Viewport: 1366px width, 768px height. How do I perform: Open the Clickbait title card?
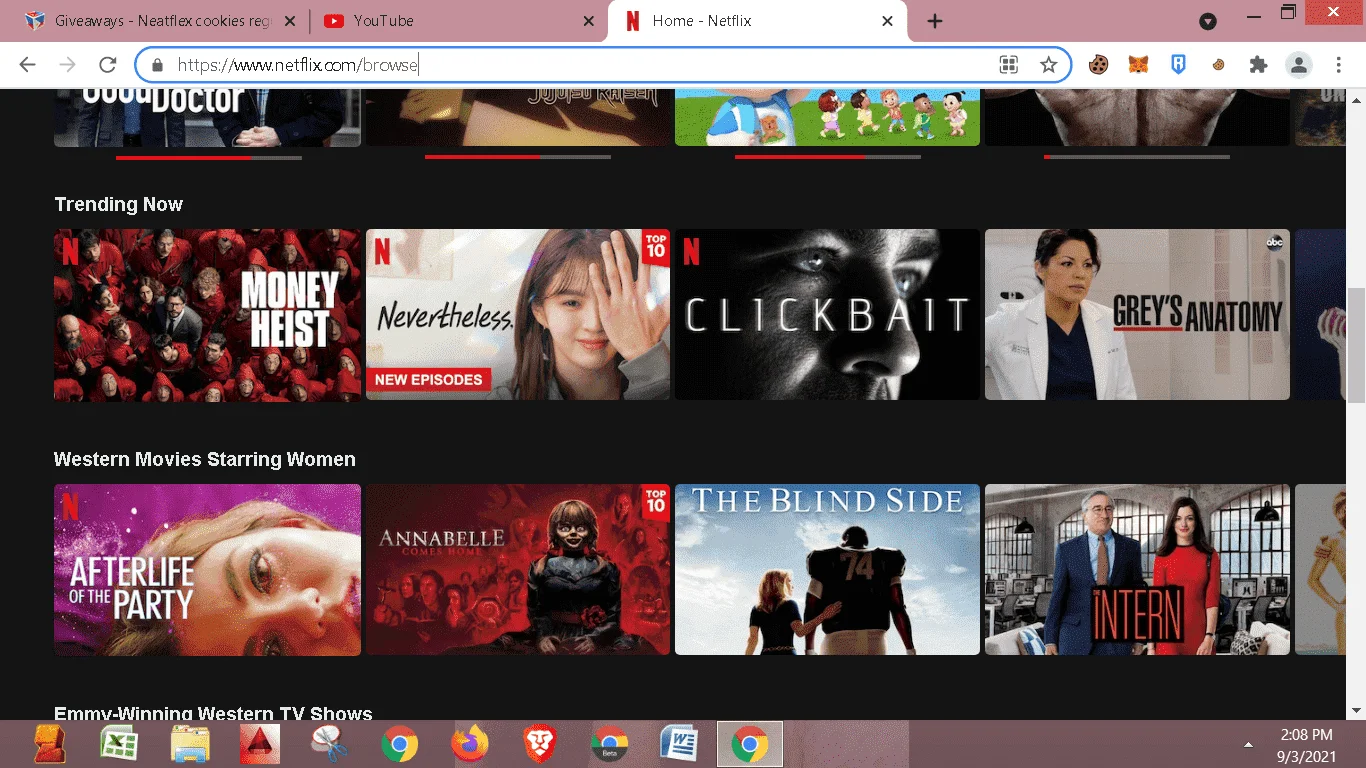tap(827, 315)
